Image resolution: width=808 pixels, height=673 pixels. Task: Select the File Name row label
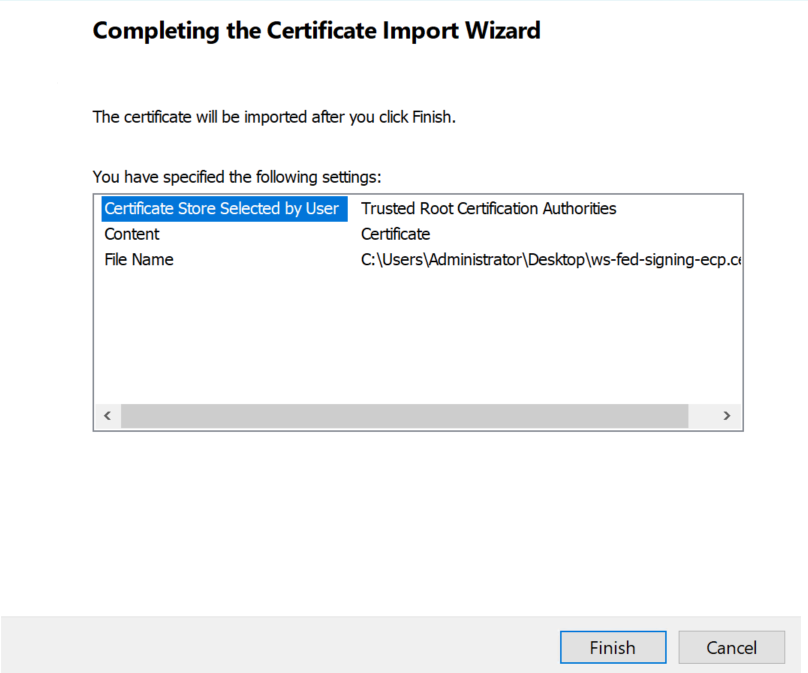(x=139, y=260)
